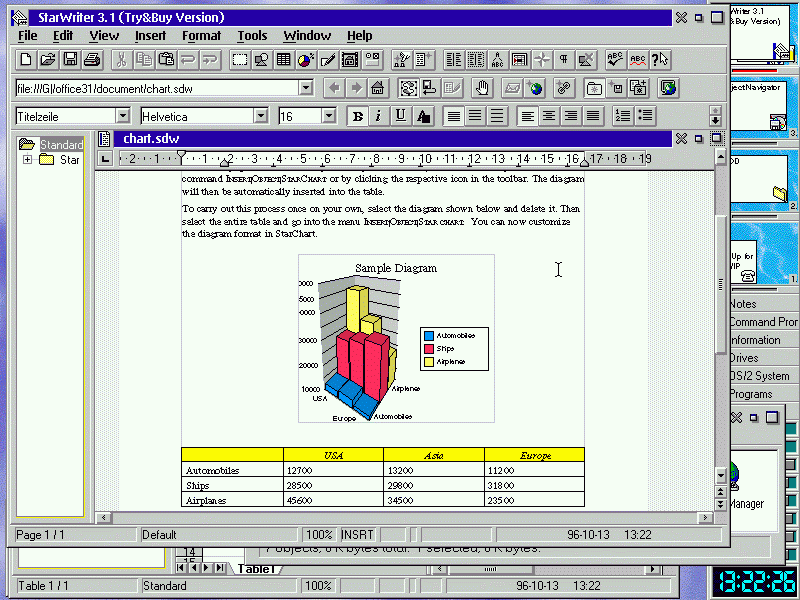
Task: Turn on numbered list
Action: coord(623,116)
